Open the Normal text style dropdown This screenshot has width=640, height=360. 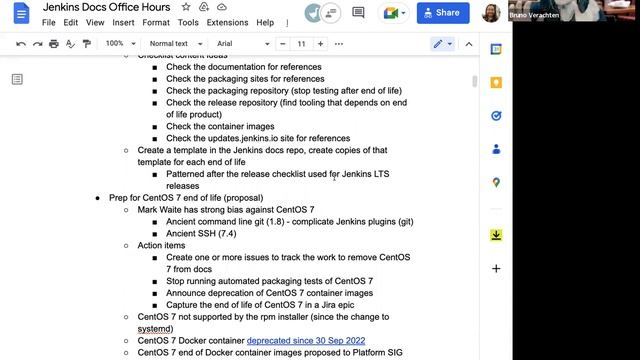click(176, 43)
